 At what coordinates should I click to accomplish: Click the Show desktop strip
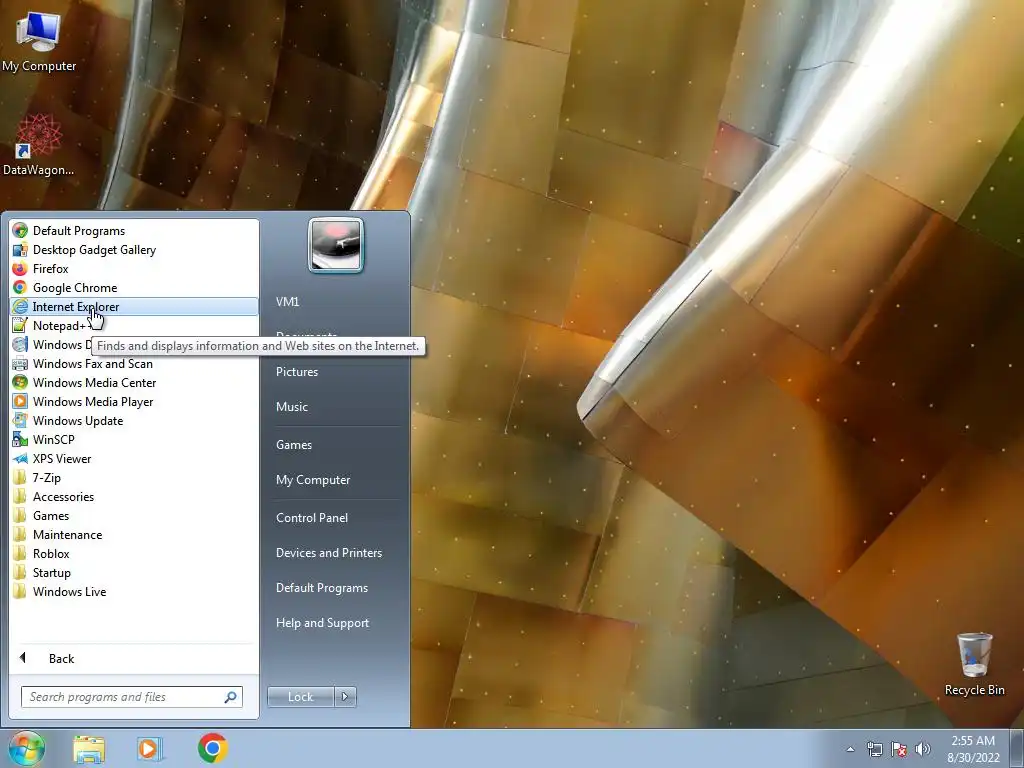(1017, 749)
